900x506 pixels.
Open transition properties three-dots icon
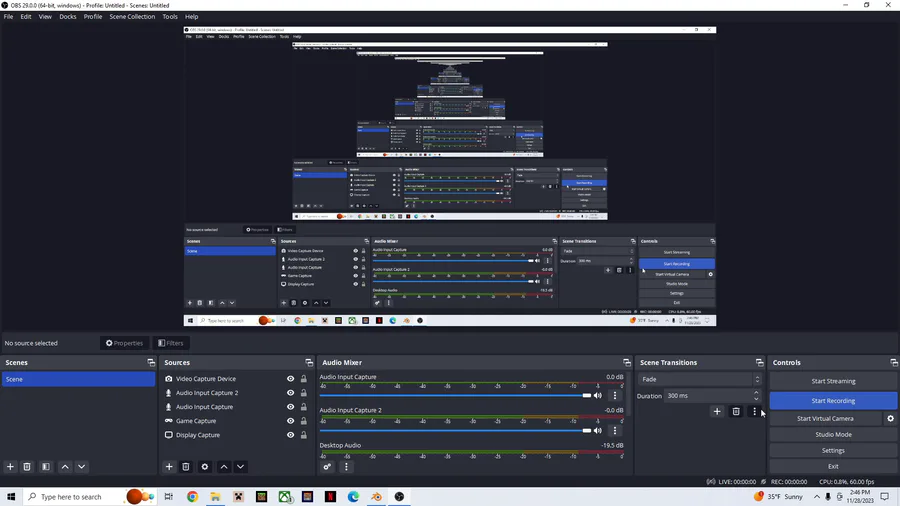pos(754,411)
